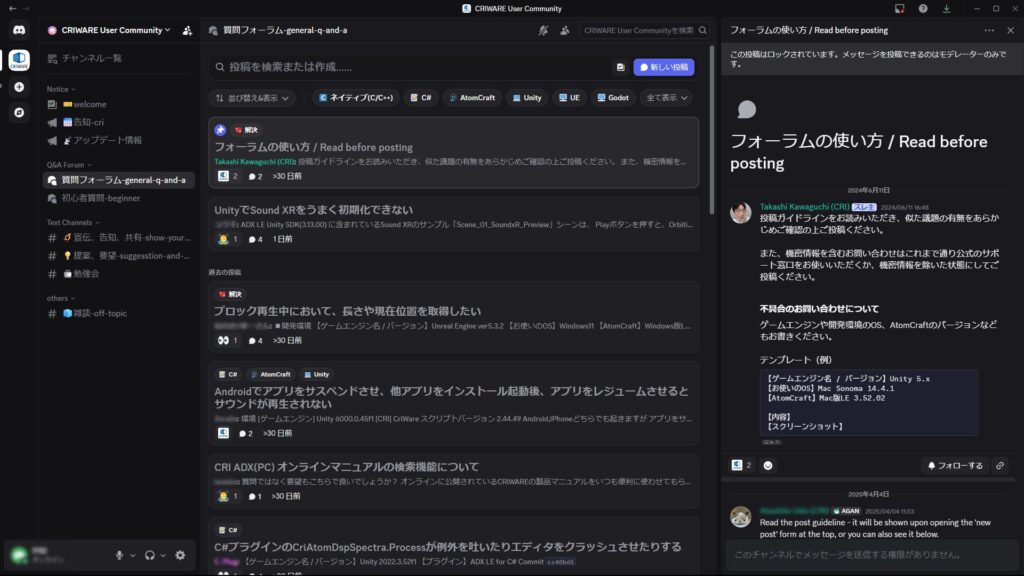
Task: Open the discover servers compass icon
Action: click(19, 112)
